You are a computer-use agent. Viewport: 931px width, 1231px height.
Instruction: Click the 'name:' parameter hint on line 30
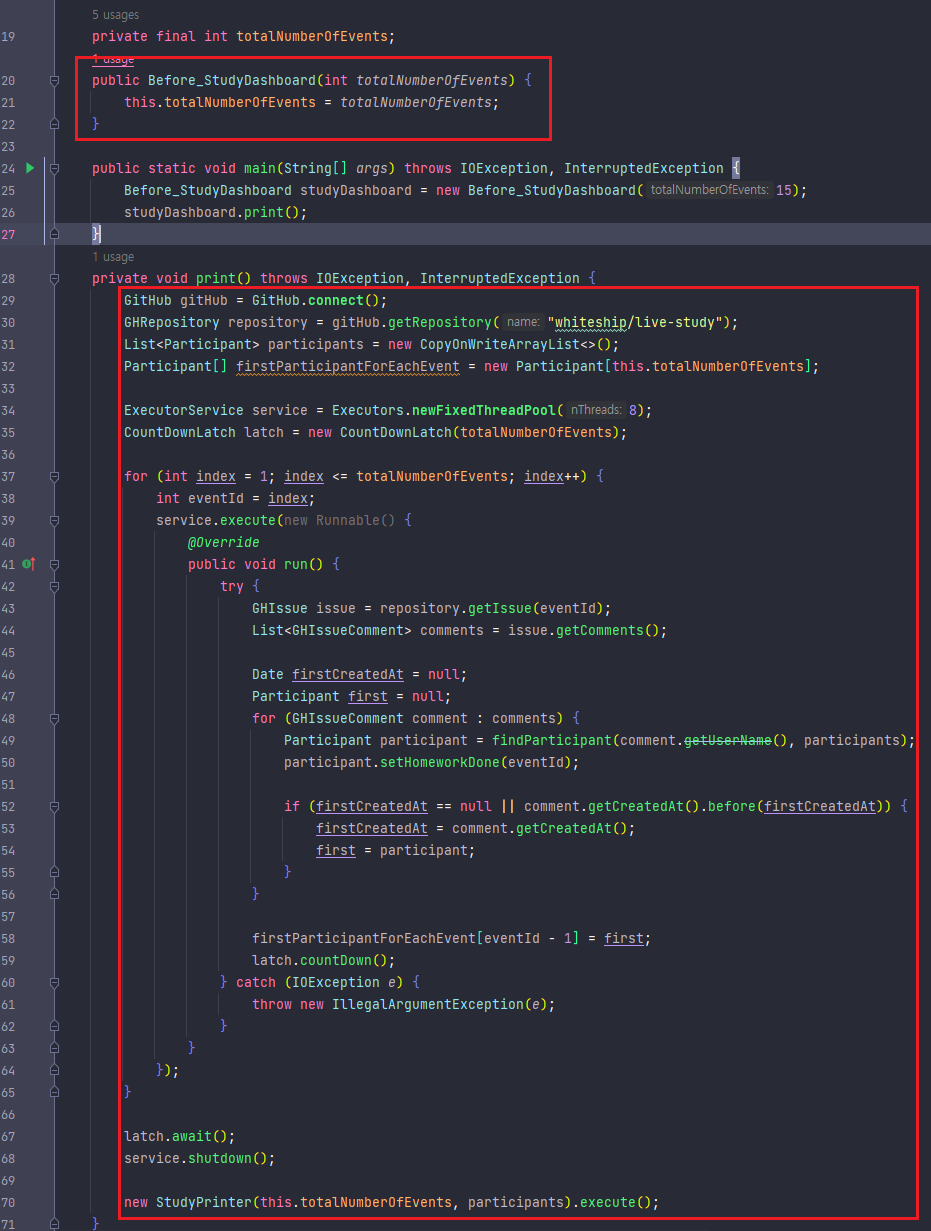(523, 322)
